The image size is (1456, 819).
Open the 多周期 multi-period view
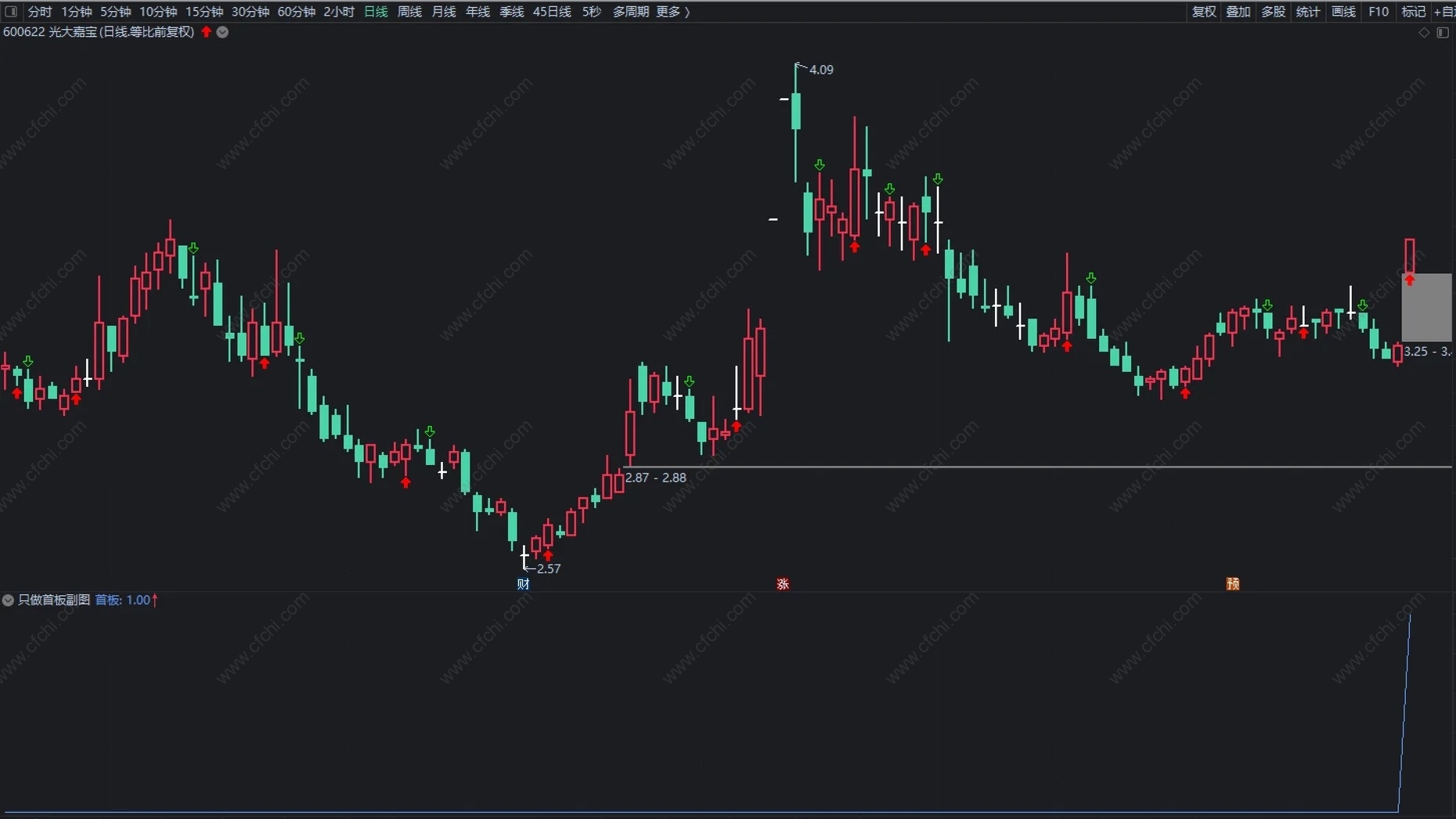point(630,12)
